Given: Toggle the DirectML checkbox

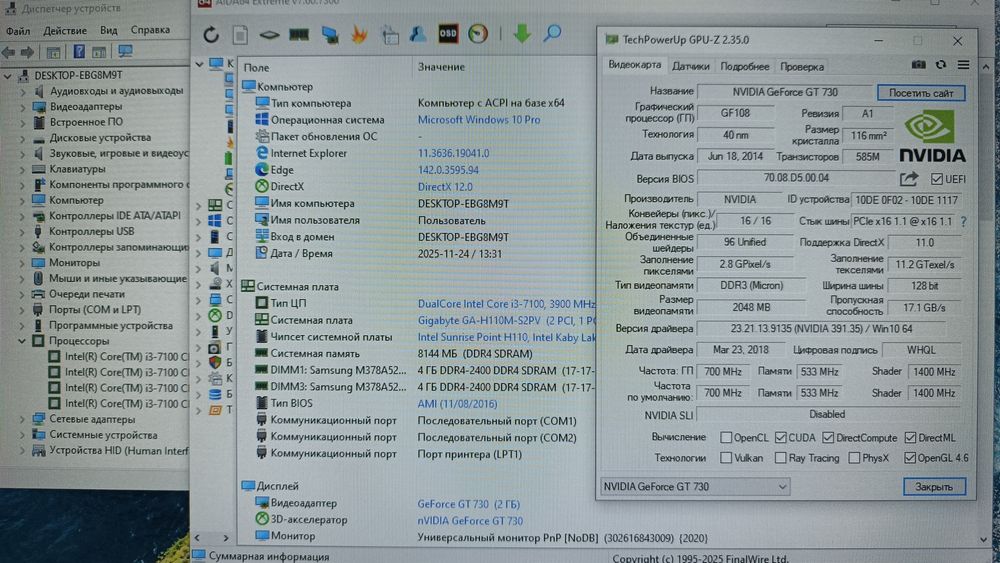Looking at the screenshot, I should 910,437.
